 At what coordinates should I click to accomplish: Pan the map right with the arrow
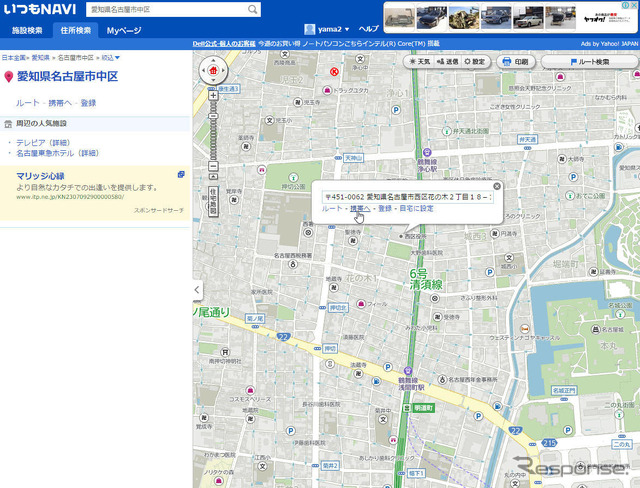[x=223, y=70]
